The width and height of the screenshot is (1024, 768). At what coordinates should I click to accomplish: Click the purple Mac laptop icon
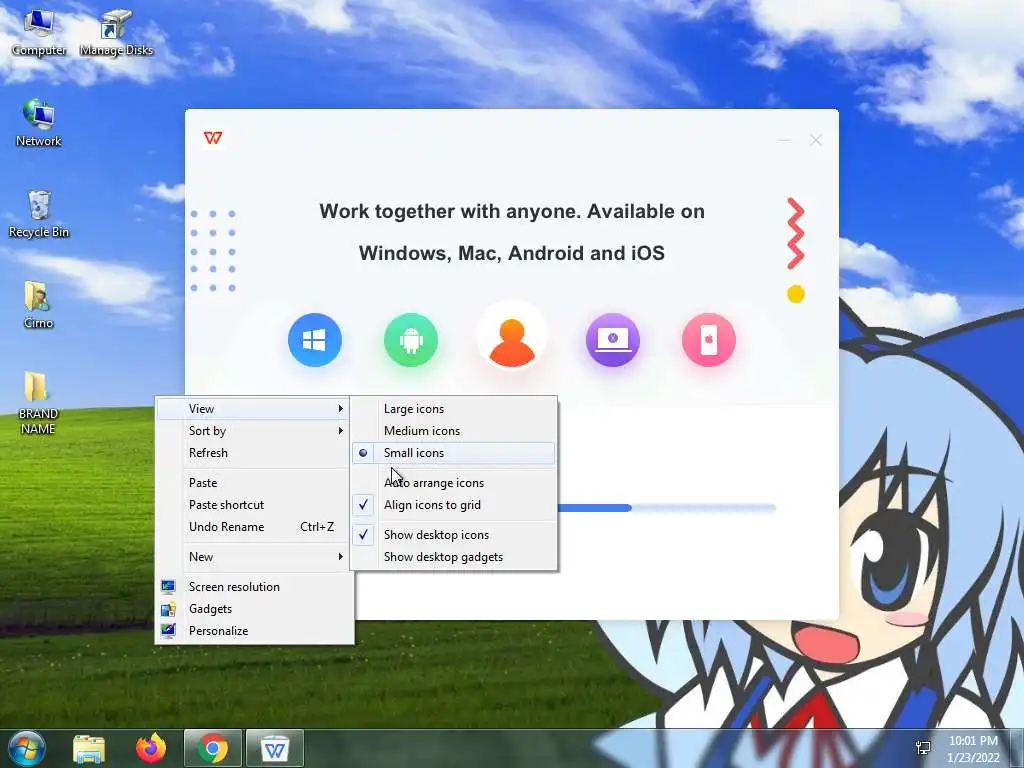613,340
